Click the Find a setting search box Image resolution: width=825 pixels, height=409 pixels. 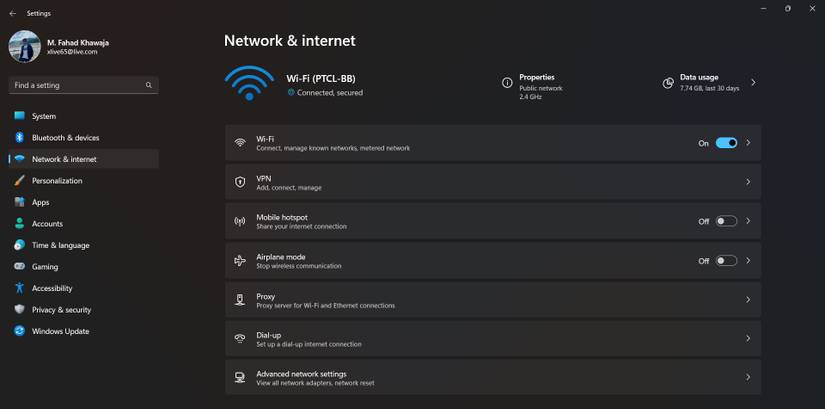pyautogui.click(x=75, y=86)
